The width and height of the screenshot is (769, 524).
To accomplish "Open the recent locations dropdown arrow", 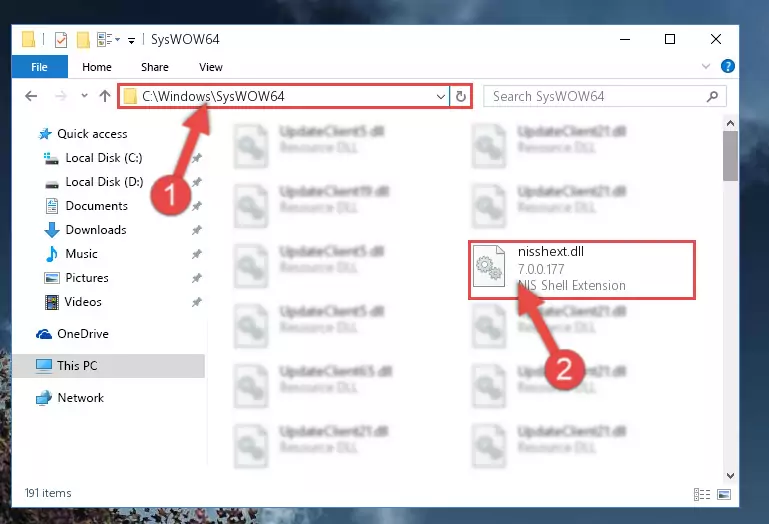I will tap(84, 96).
